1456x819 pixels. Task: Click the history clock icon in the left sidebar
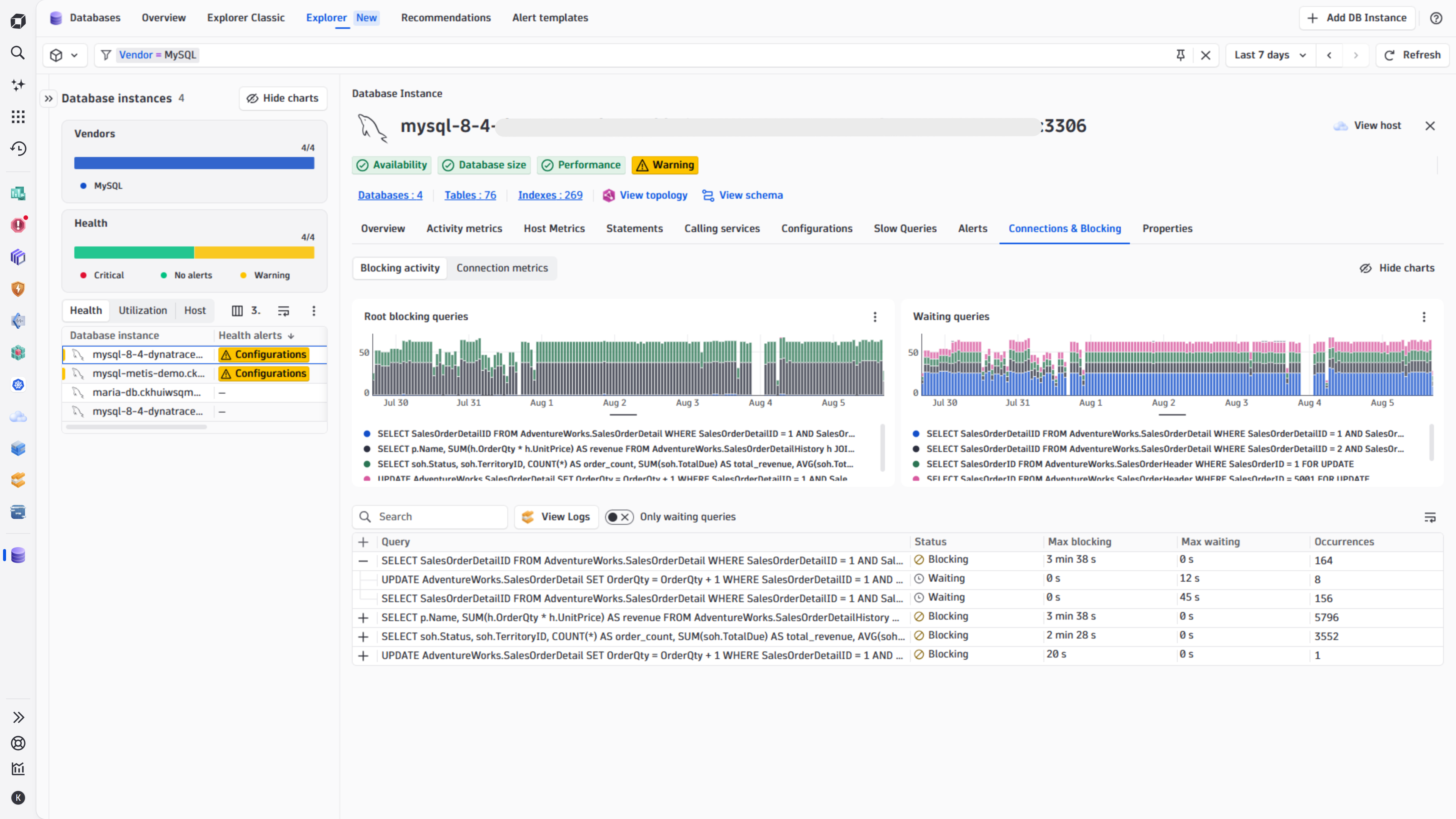tap(18, 149)
